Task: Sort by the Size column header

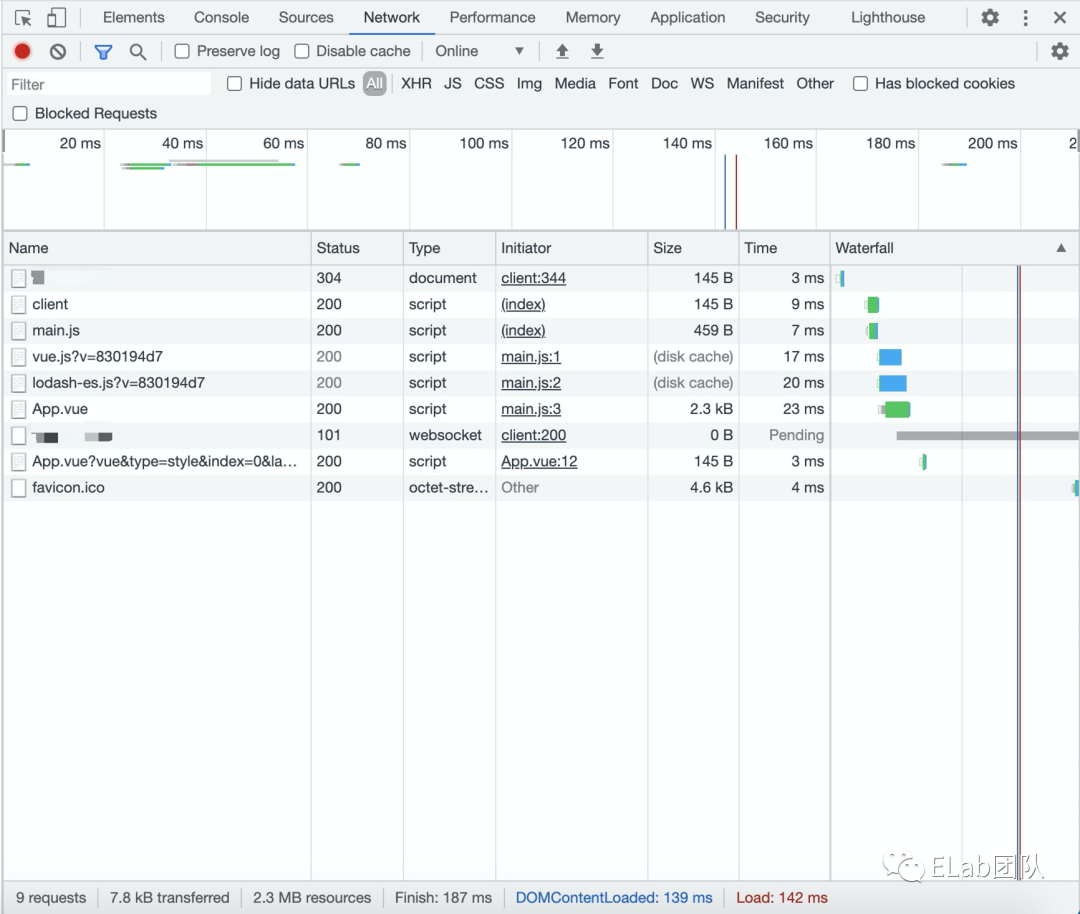Action: [693, 248]
